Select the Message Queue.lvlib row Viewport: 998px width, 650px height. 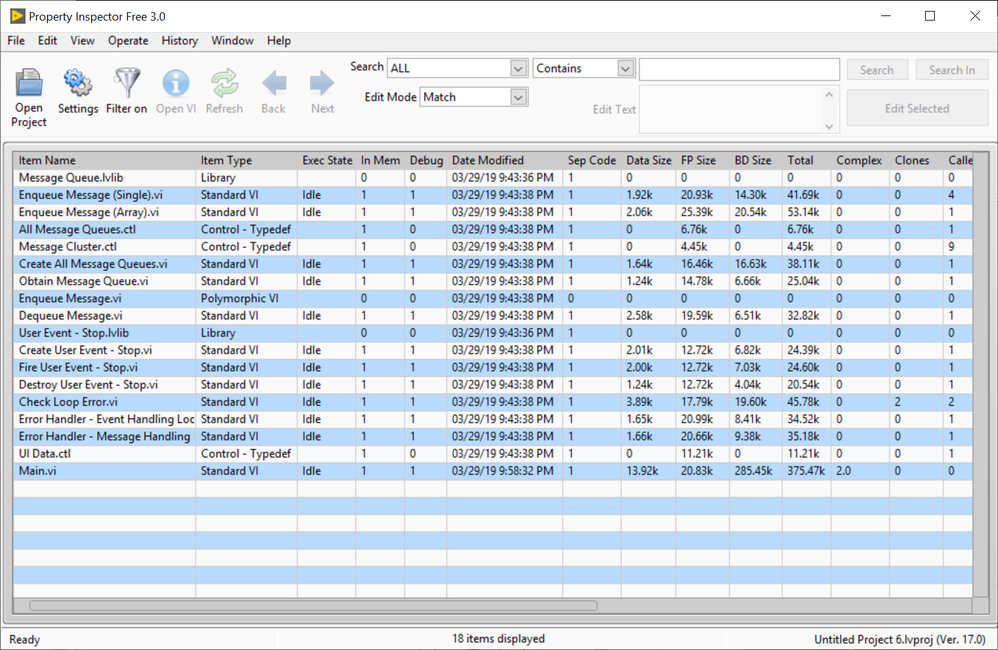[x=493, y=178]
